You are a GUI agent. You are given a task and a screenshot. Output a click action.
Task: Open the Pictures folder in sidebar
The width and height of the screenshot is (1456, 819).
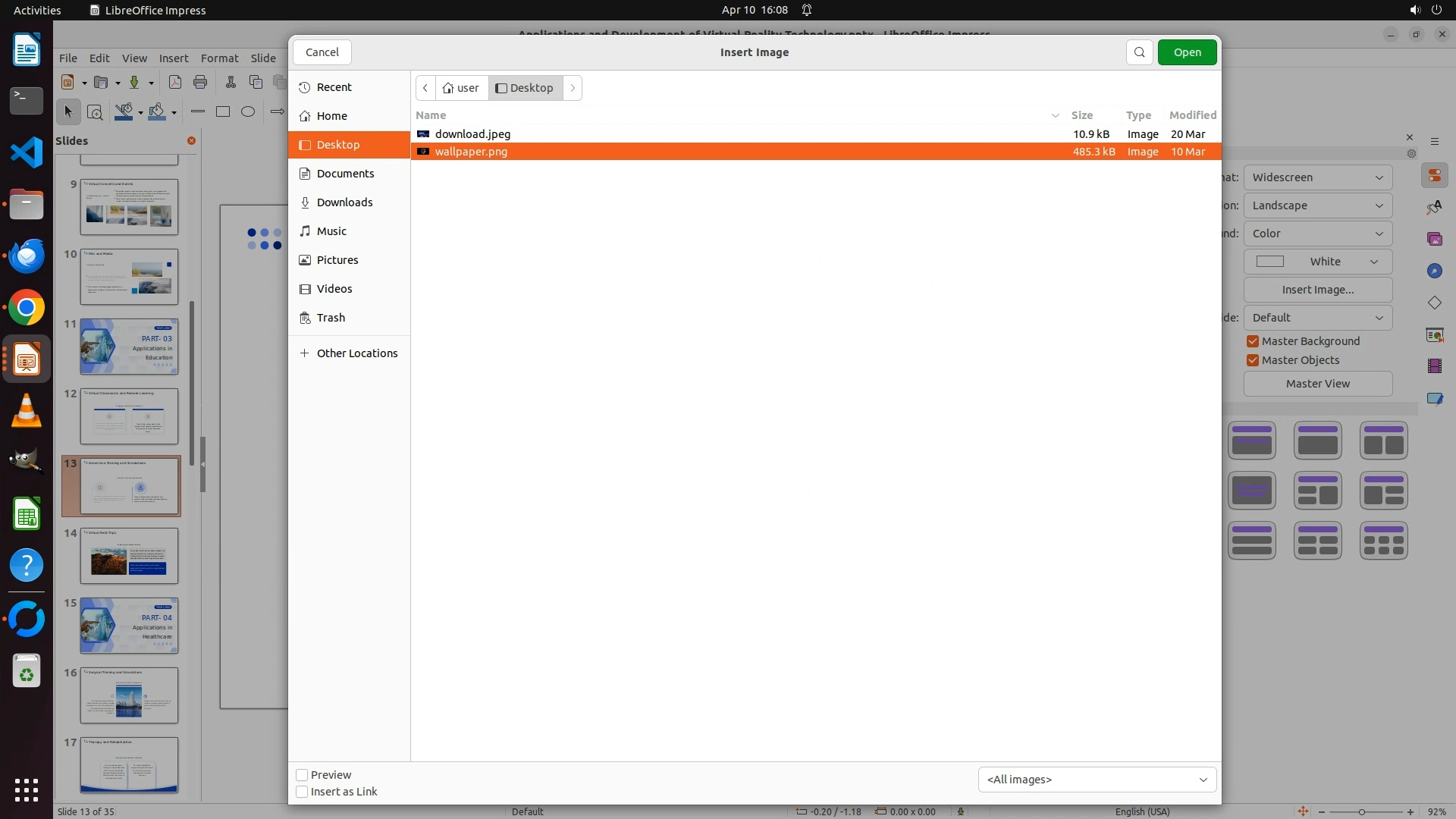coord(337,260)
